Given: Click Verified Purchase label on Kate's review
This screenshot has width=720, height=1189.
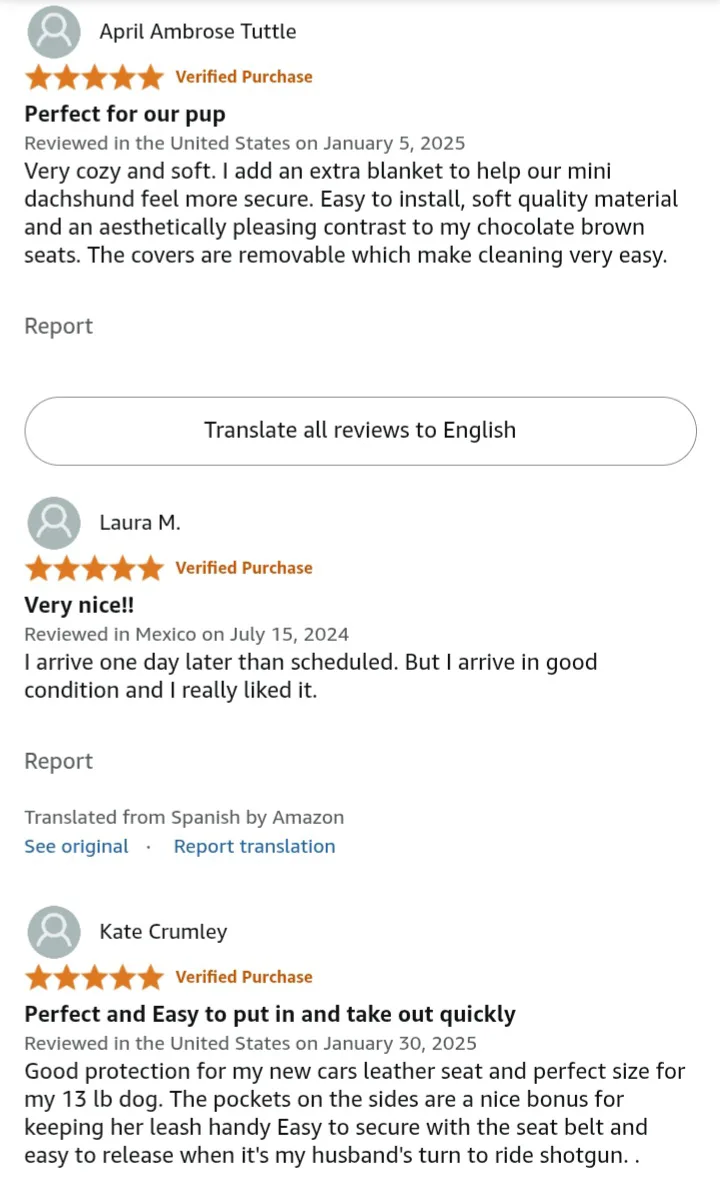Looking at the screenshot, I should pos(244,977).
